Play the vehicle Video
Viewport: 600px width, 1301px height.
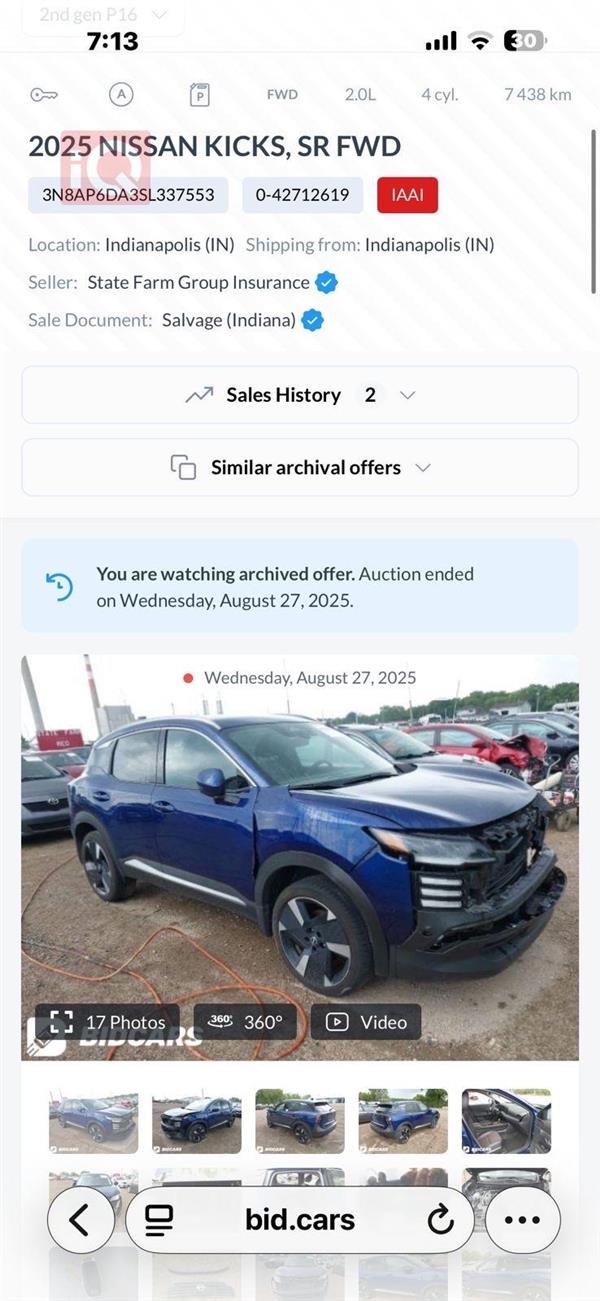coord(365,1022)
